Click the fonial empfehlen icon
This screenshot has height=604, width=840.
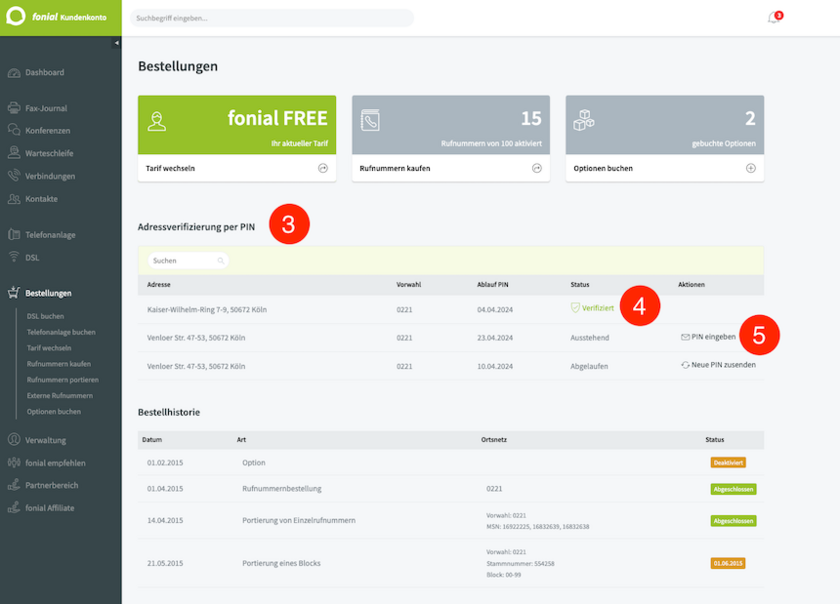click(14, 463)
